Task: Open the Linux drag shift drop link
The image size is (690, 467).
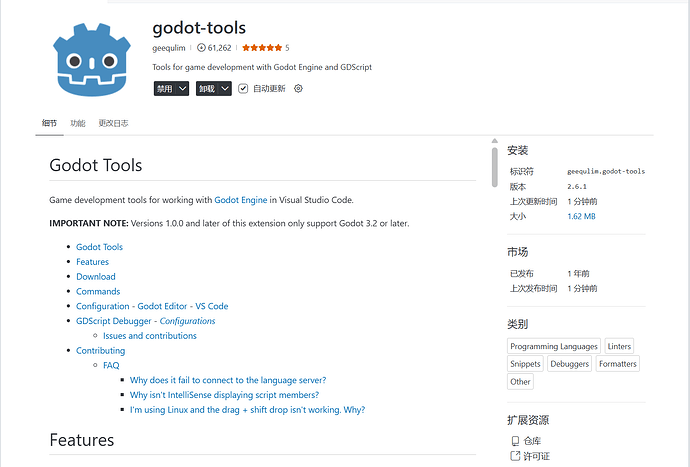Action: [x=247, y=410]
